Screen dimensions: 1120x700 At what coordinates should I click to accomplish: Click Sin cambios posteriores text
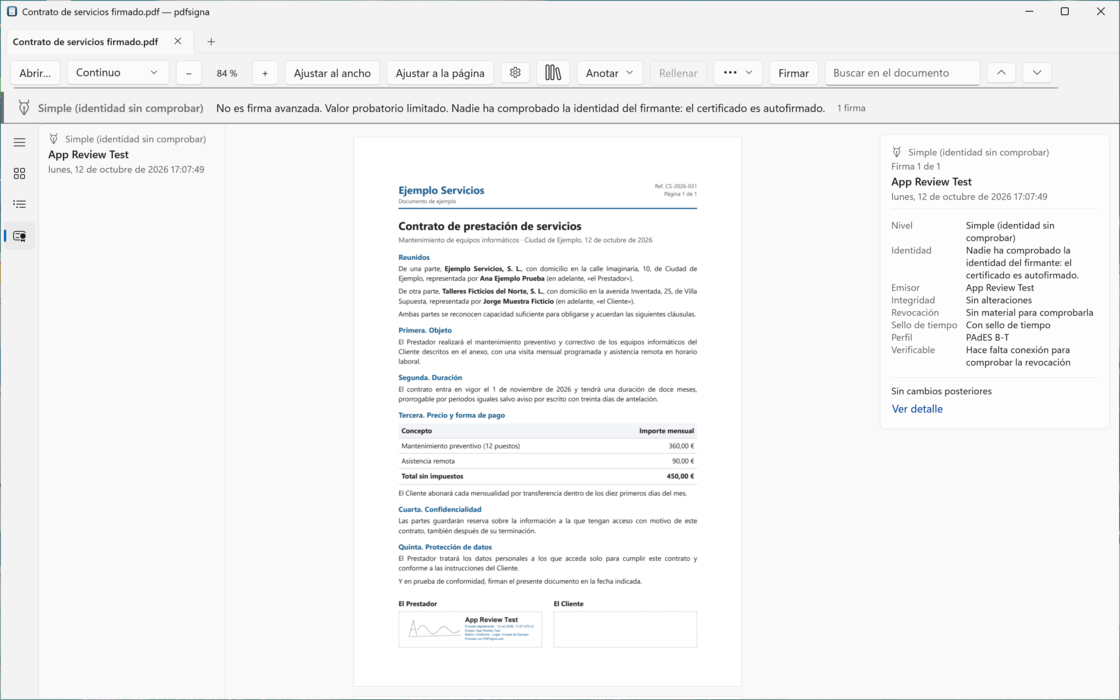pos(941,391)
